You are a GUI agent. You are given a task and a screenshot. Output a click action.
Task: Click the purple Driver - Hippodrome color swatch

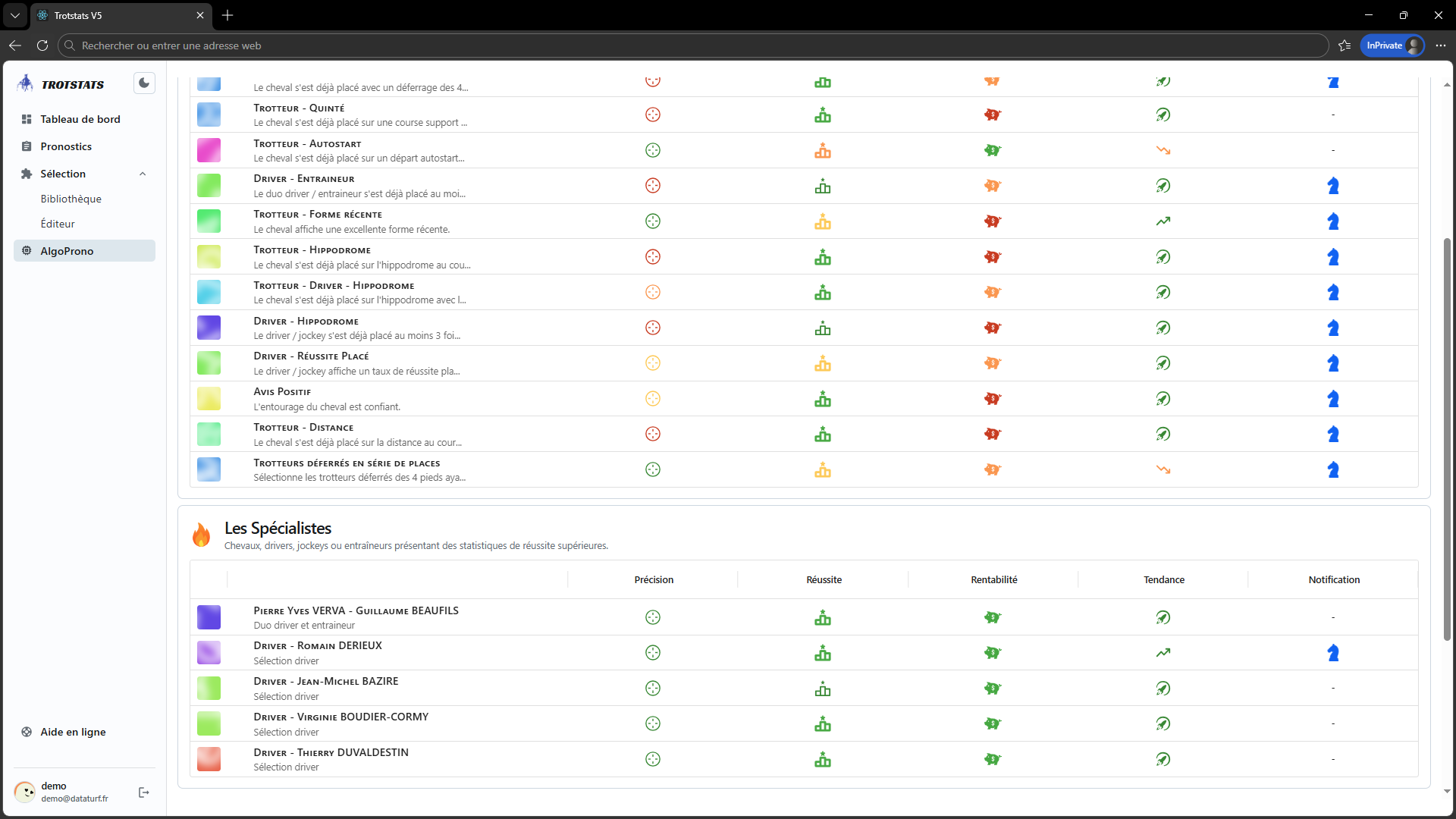(x=209, y=328)
